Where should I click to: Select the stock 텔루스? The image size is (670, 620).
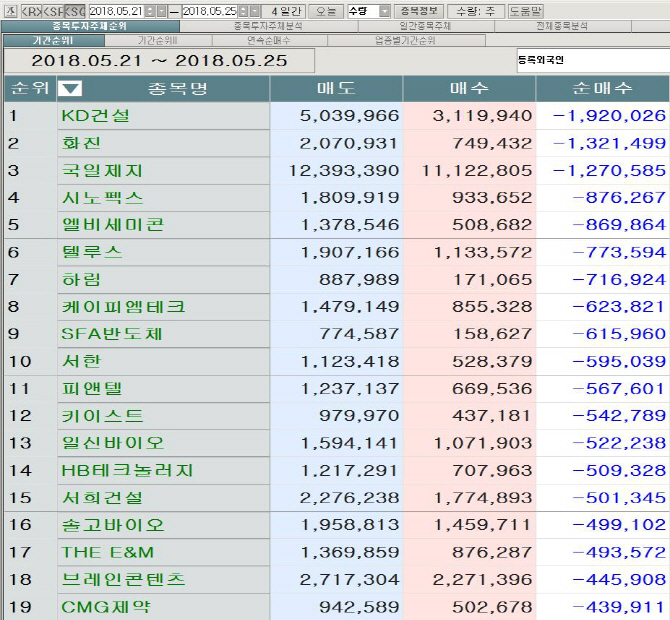[x=92, y=252]
